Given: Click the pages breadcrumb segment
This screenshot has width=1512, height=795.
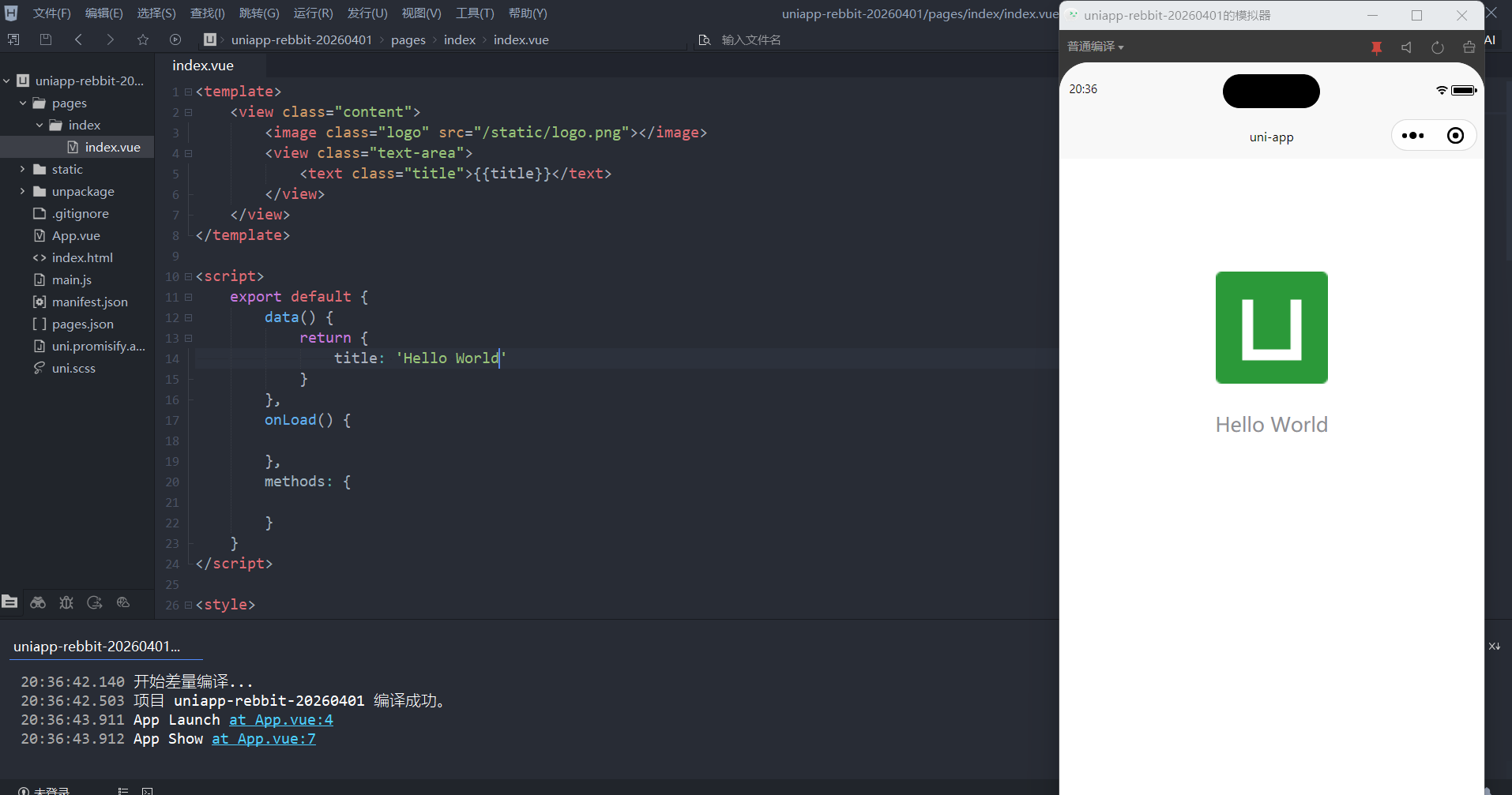Looking at the screenshot, I should coord(408,39).
